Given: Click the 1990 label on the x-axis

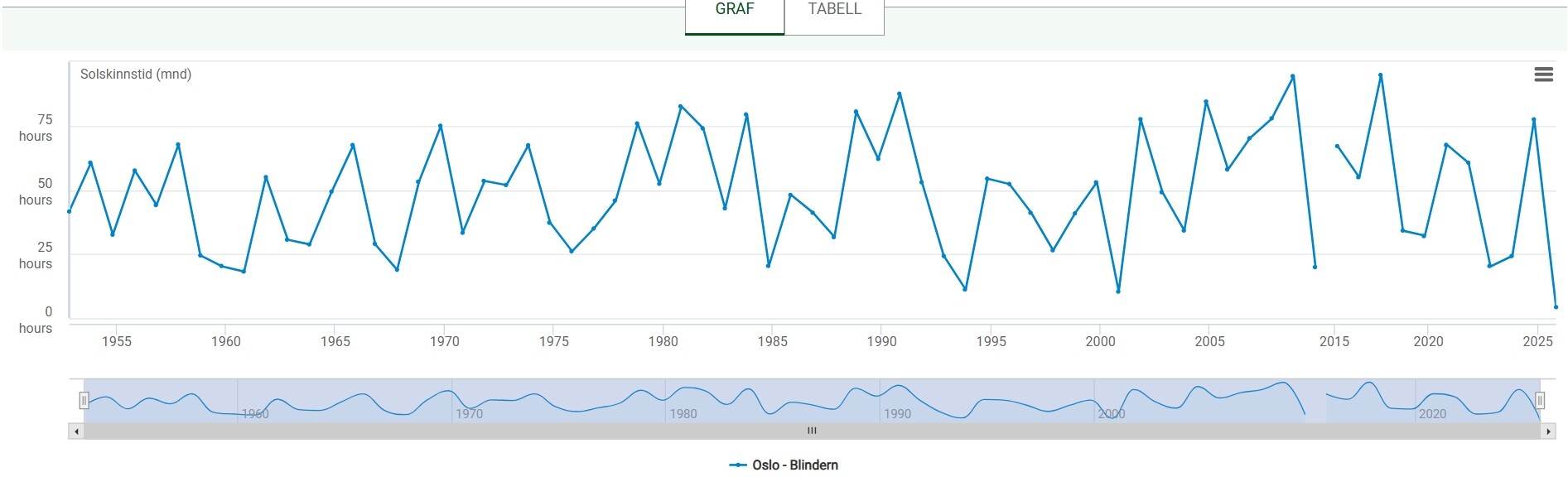Looking at the screenshot, I should click(x=881, y=341).
